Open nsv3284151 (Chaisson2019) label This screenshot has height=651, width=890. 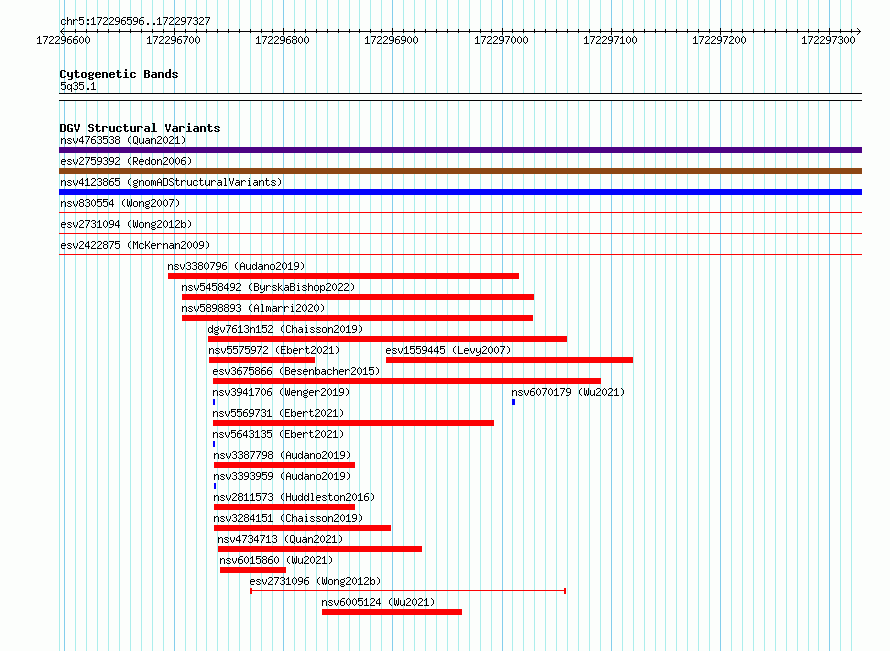click(288, 518)
